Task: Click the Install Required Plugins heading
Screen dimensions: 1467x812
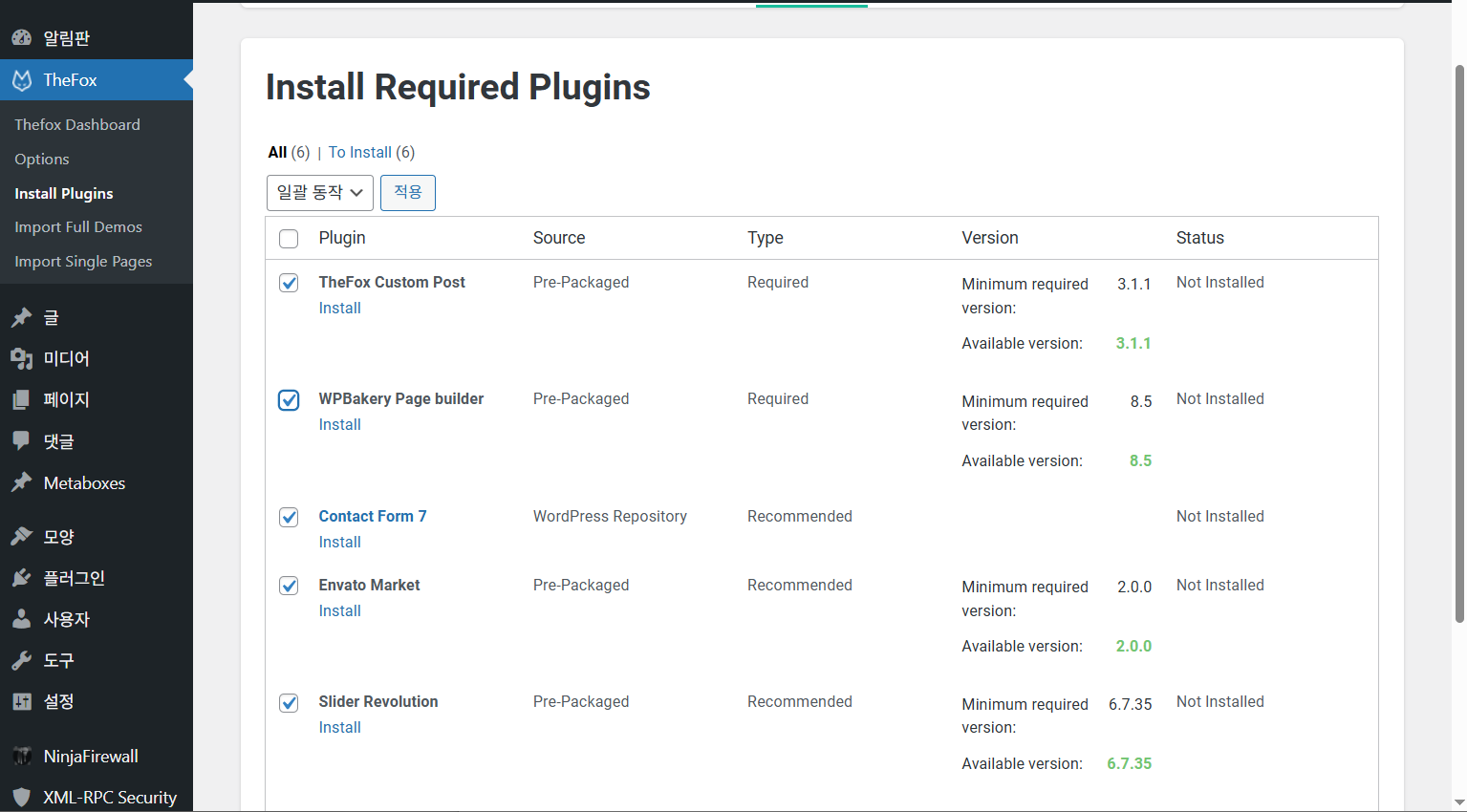Action: [x=458, y=87]
